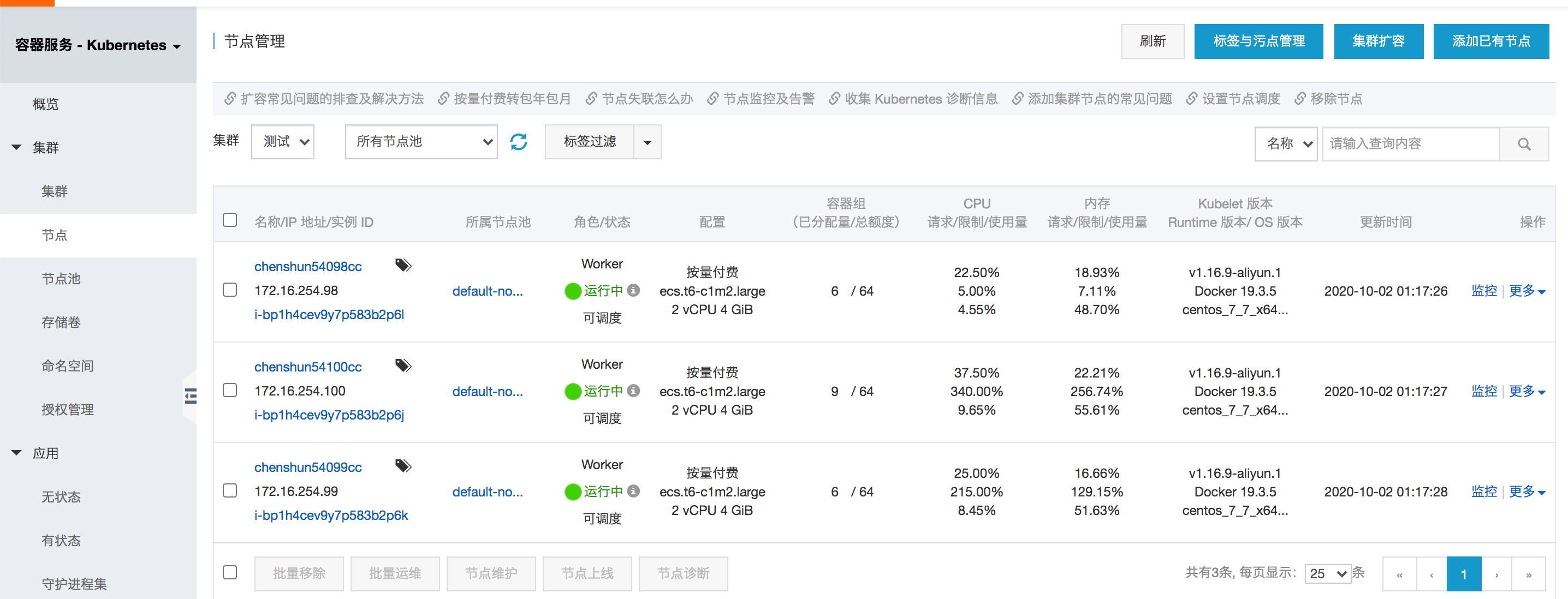Click the blue refresh icon next to node pool selector
This screenshot has height=599, width=1568.
(x=519, y=142)
